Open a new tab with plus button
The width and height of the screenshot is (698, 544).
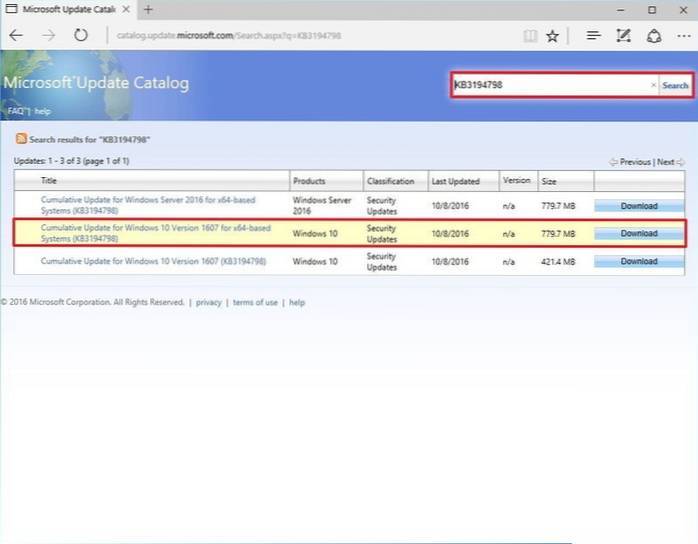(148, 10)
